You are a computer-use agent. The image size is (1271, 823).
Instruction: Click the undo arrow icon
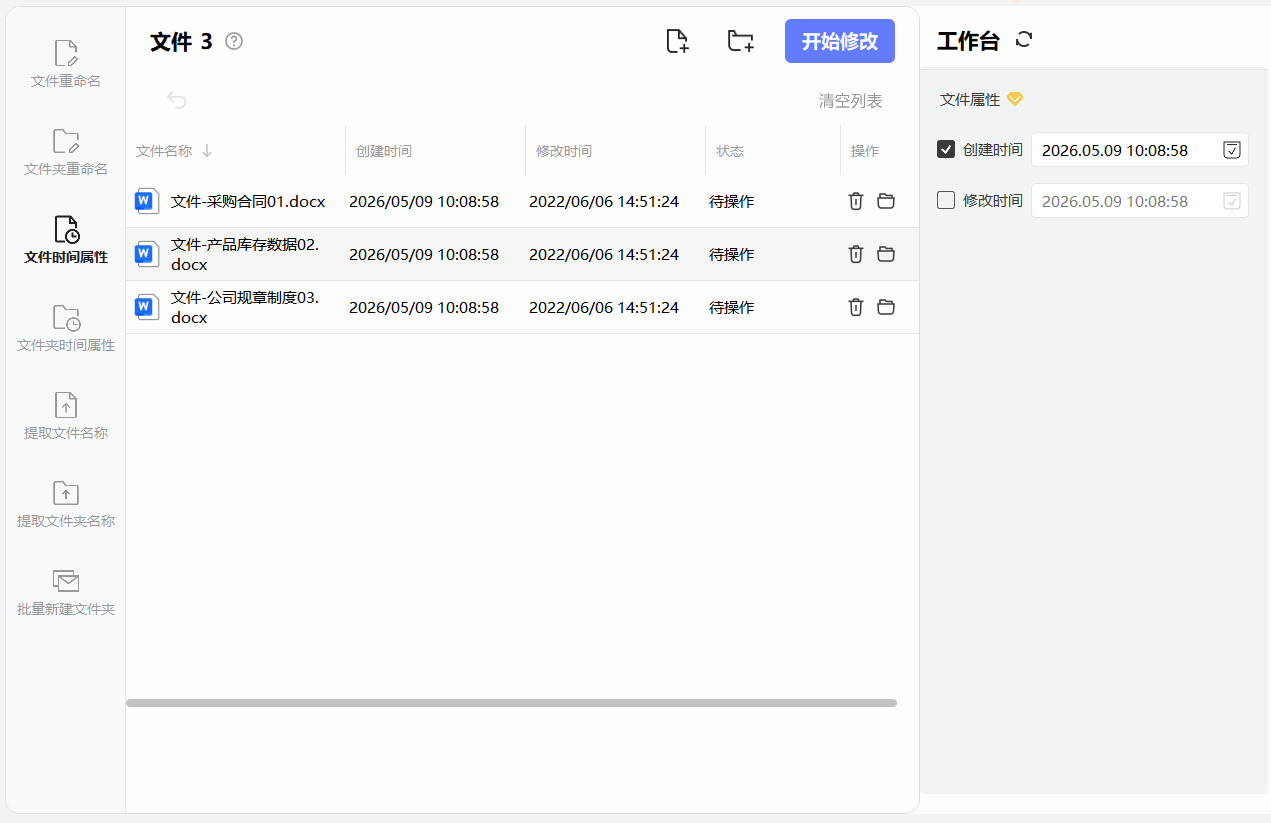(x=177, y=100)
